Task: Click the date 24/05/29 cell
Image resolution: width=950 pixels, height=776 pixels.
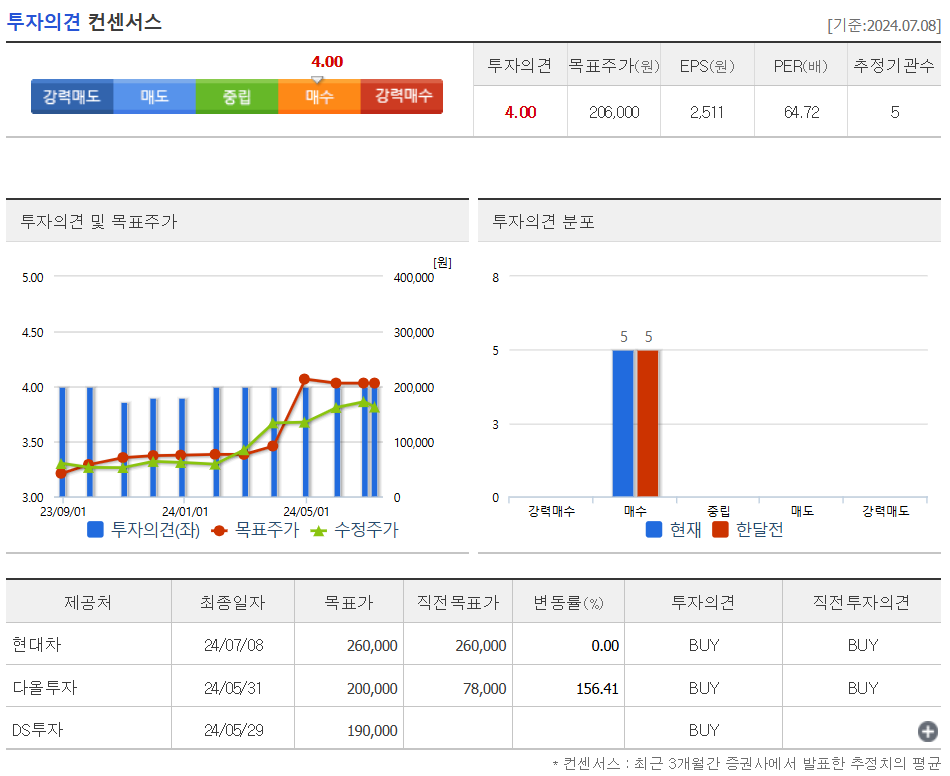Action: [x=234, y=730]
